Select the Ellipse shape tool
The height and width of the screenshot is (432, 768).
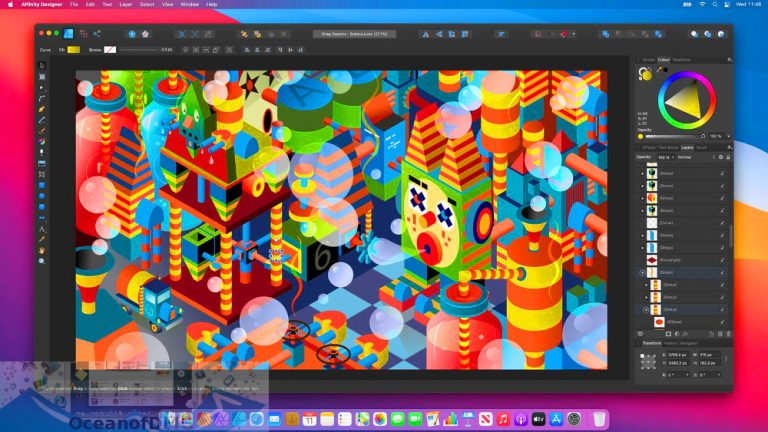point(42,196)
